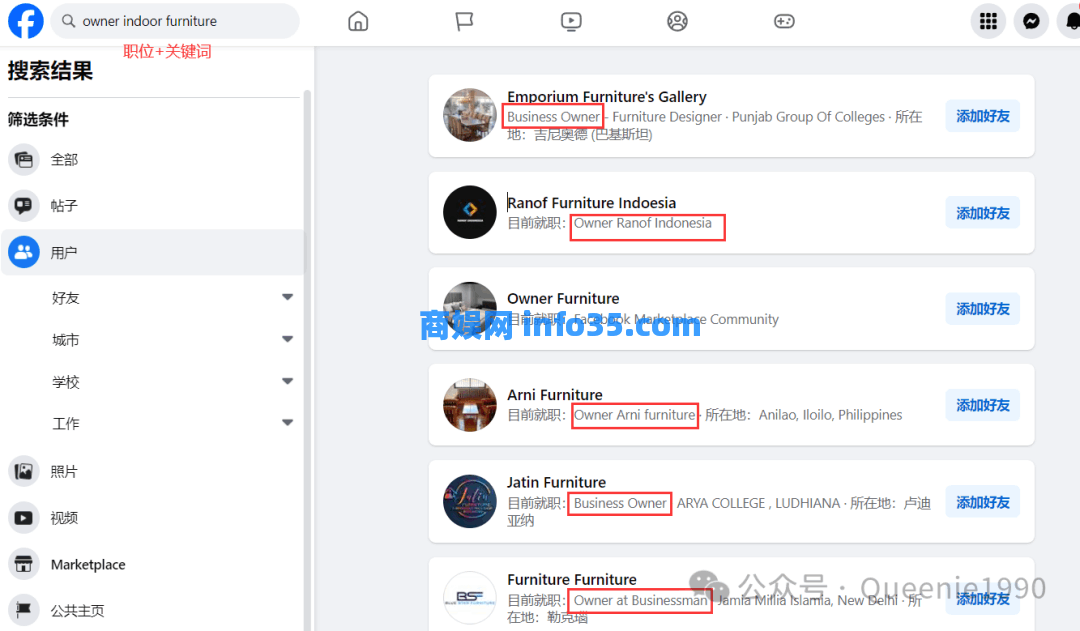Add Jatin Furniture as friend
Image resolution: width=1080 pixels, height=631 pixels.
(983, 502)
